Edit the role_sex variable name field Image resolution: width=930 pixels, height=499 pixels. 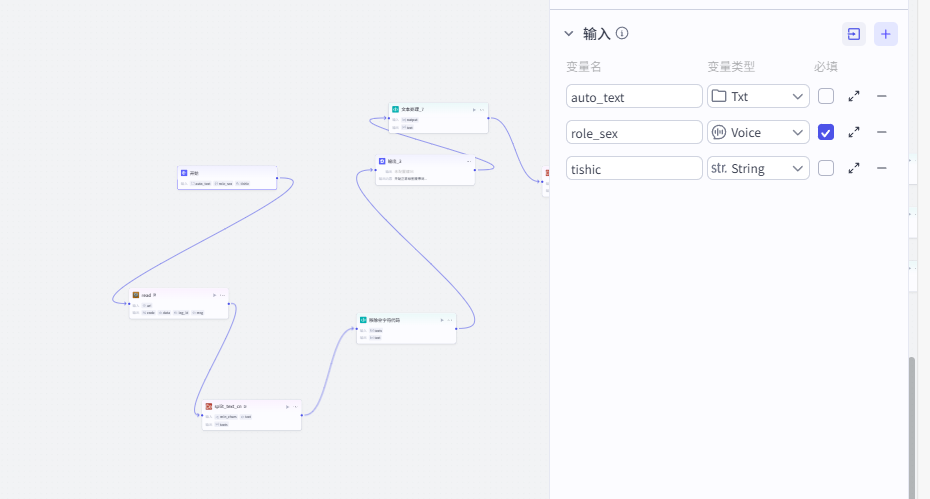pyautogui.click(x=634, y=132)
